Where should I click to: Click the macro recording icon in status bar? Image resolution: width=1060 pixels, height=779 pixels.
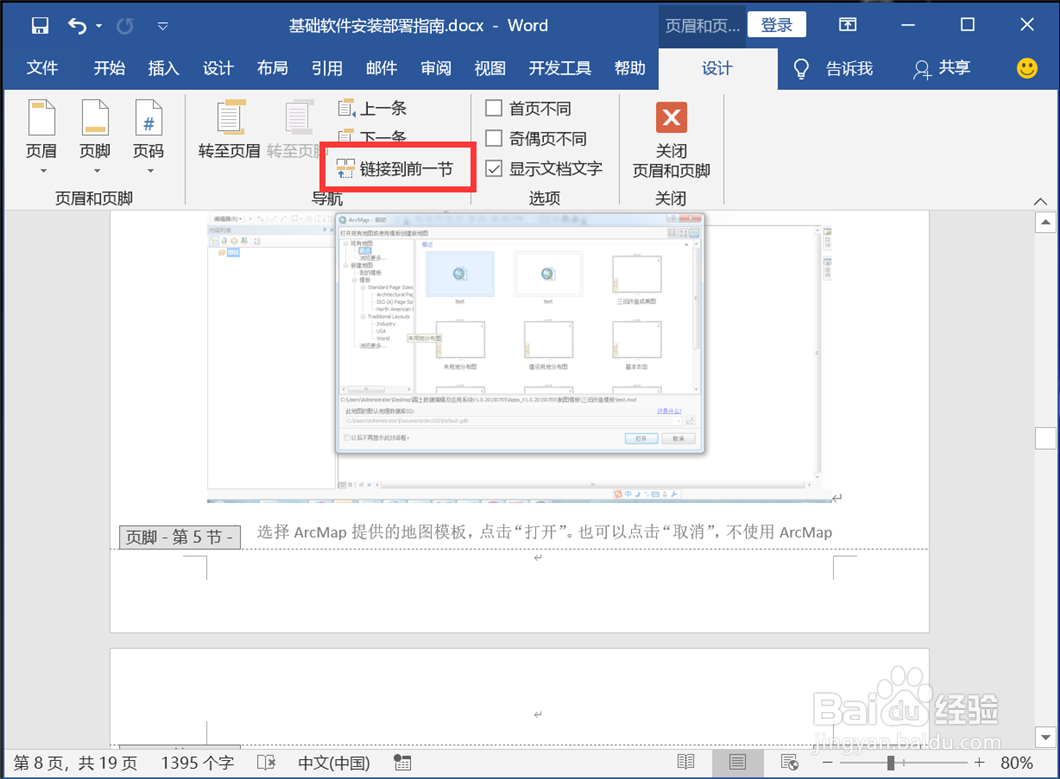402,763
